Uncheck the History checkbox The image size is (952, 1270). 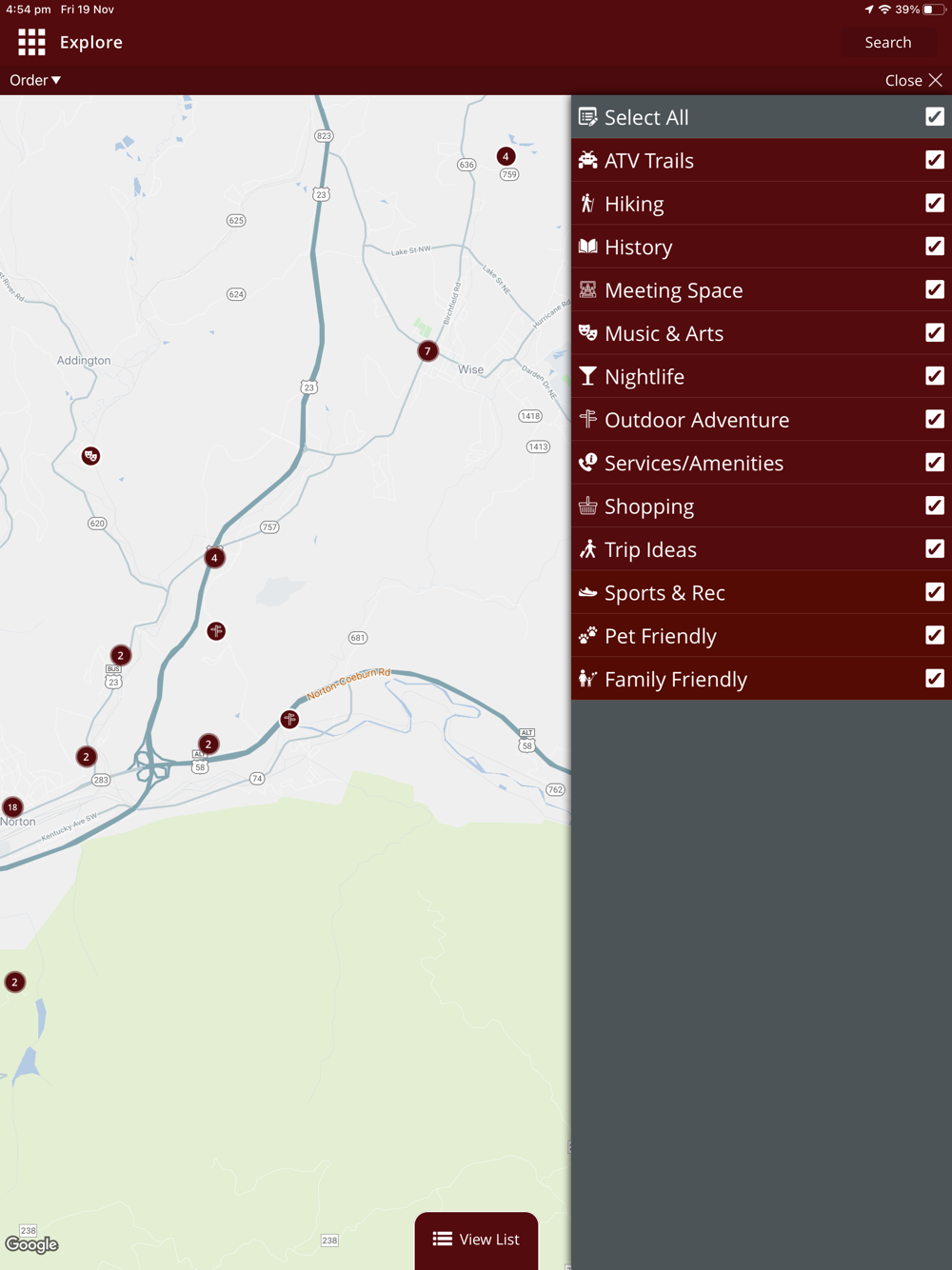(935, 246)
